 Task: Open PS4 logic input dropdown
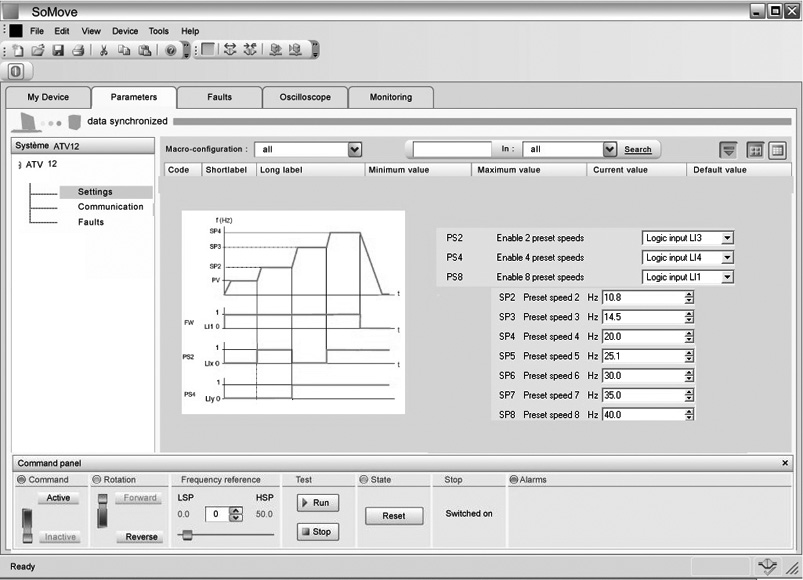tap(727, 257)
